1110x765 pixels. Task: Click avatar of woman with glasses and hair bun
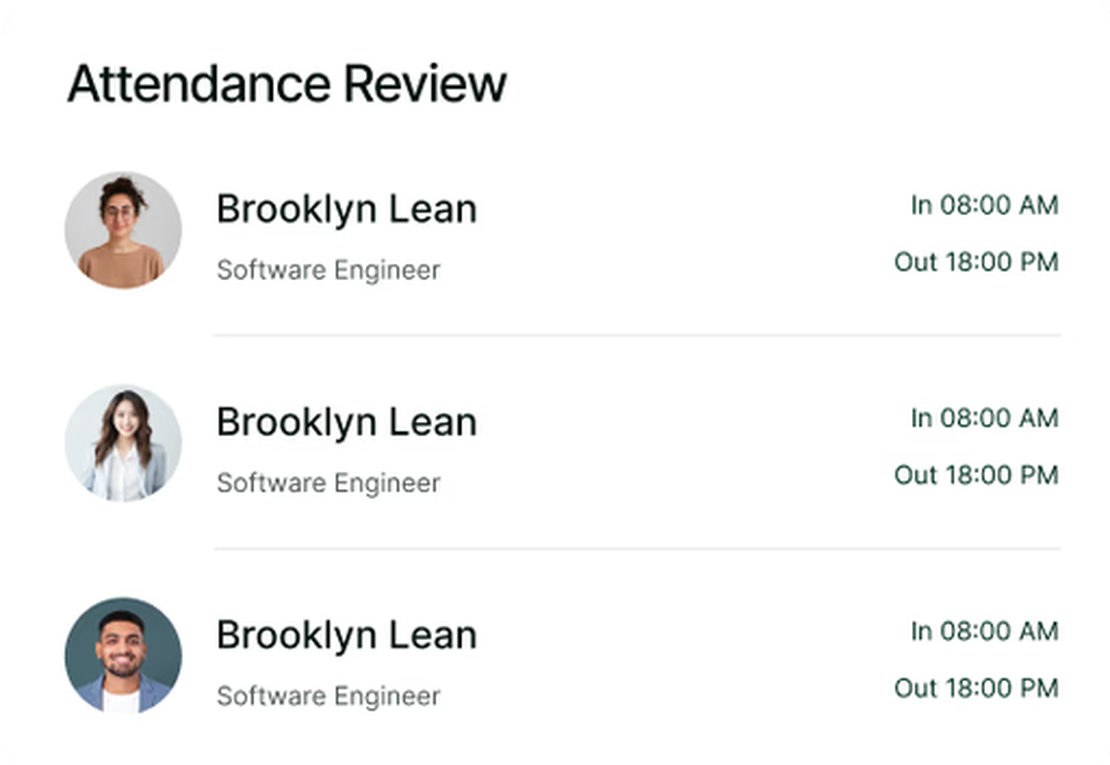click(x=123, y=230)
